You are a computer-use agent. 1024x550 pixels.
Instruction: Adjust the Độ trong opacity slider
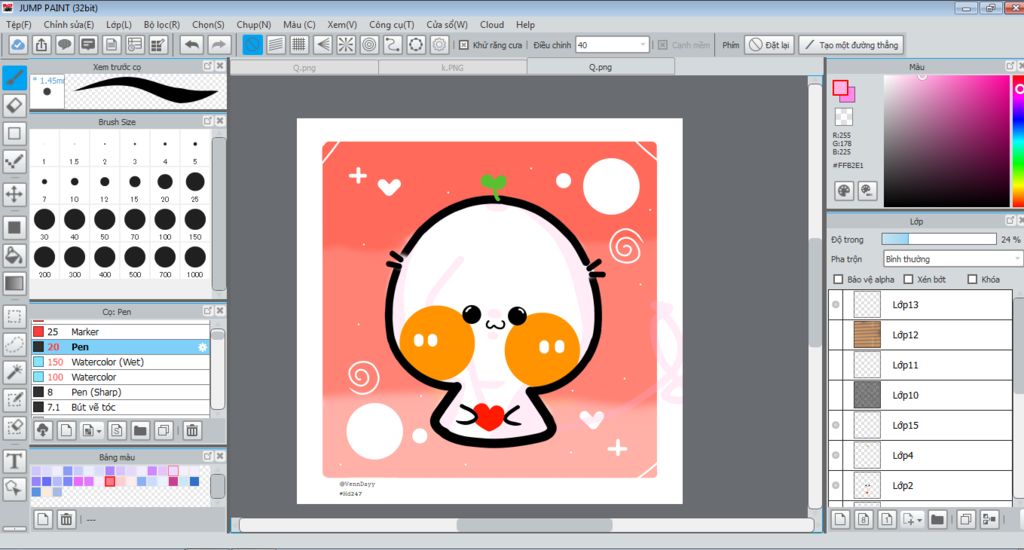pos(938,239)
